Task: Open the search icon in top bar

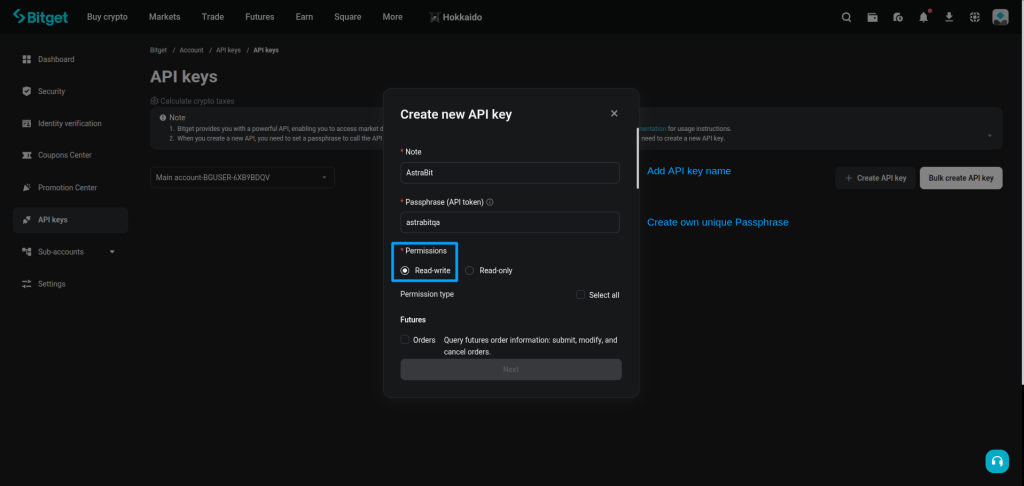Action: tap(847, 17)
